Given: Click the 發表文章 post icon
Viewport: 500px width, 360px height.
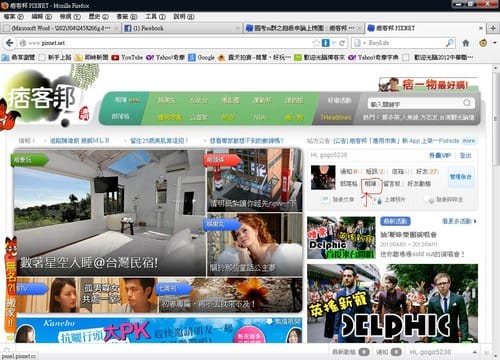Looking at the screenshot, I should click(x=325, y=199).
